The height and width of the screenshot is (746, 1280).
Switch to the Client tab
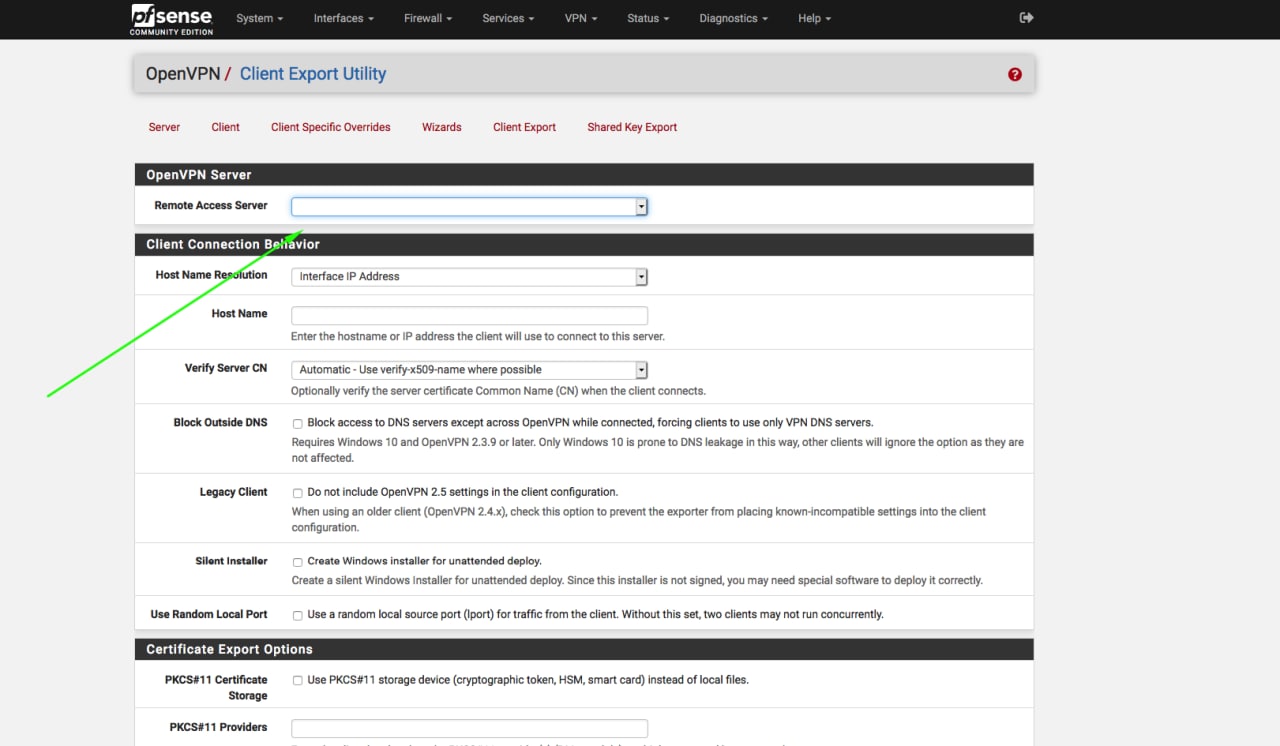[226, 127]
